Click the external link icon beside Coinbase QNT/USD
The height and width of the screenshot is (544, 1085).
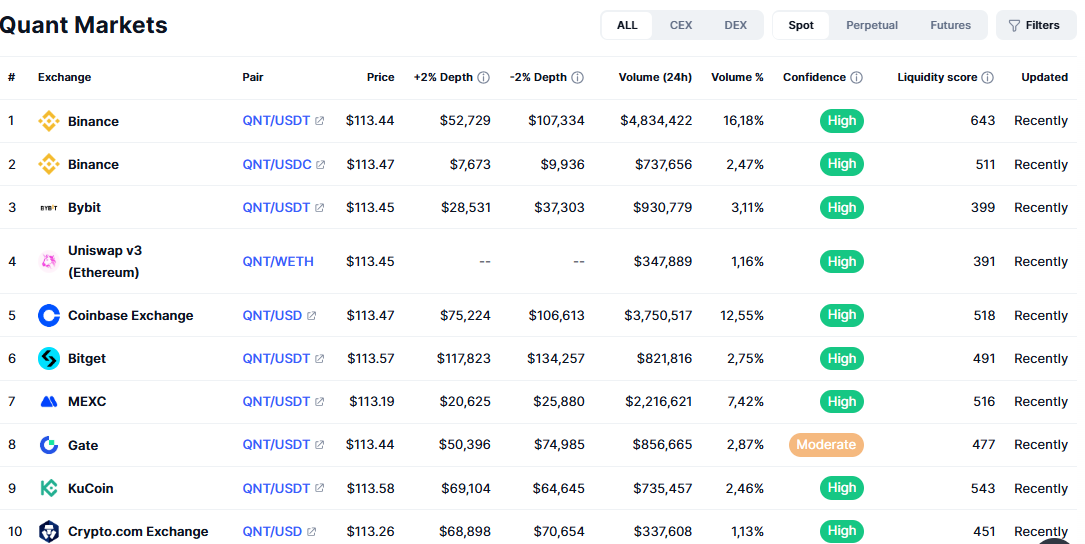click(x=311, y=316)
